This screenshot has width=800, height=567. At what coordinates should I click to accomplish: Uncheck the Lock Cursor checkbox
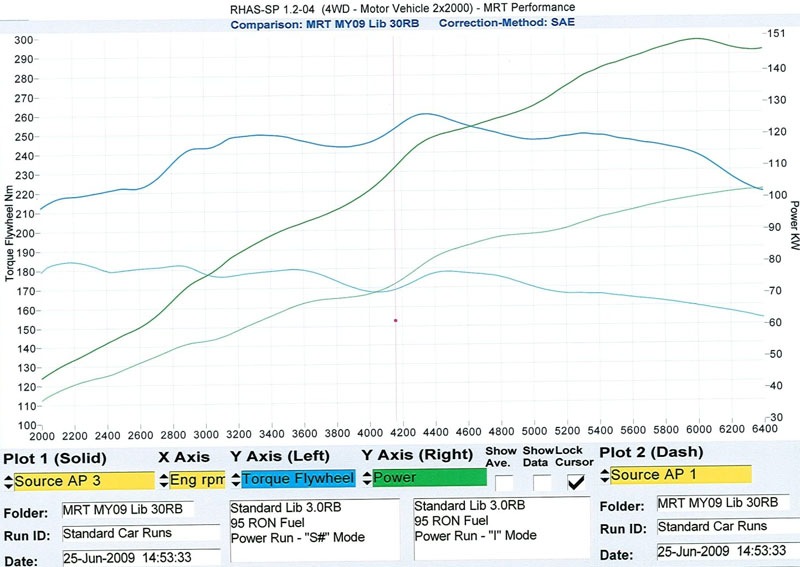click(576, 482)
